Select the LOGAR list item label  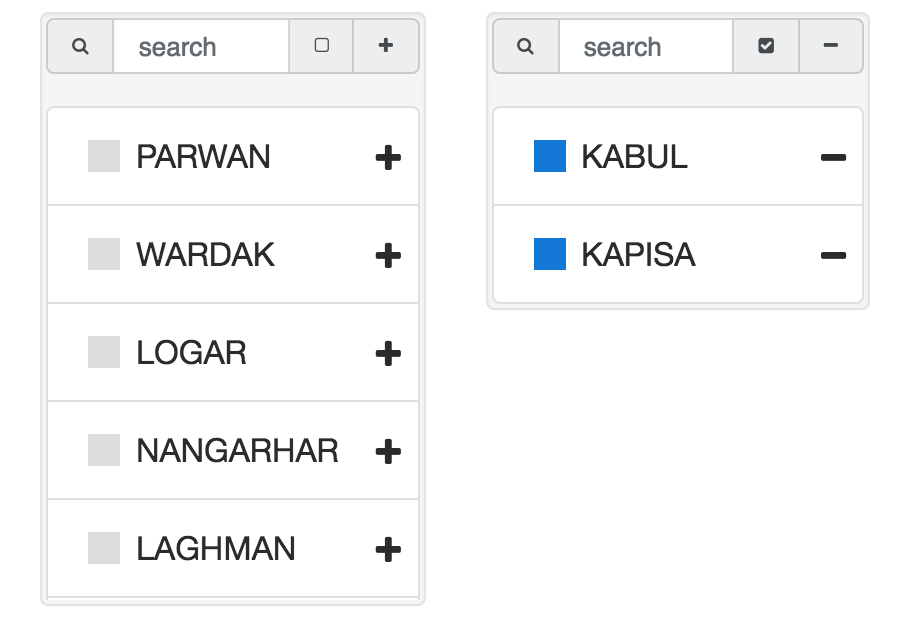192,354
